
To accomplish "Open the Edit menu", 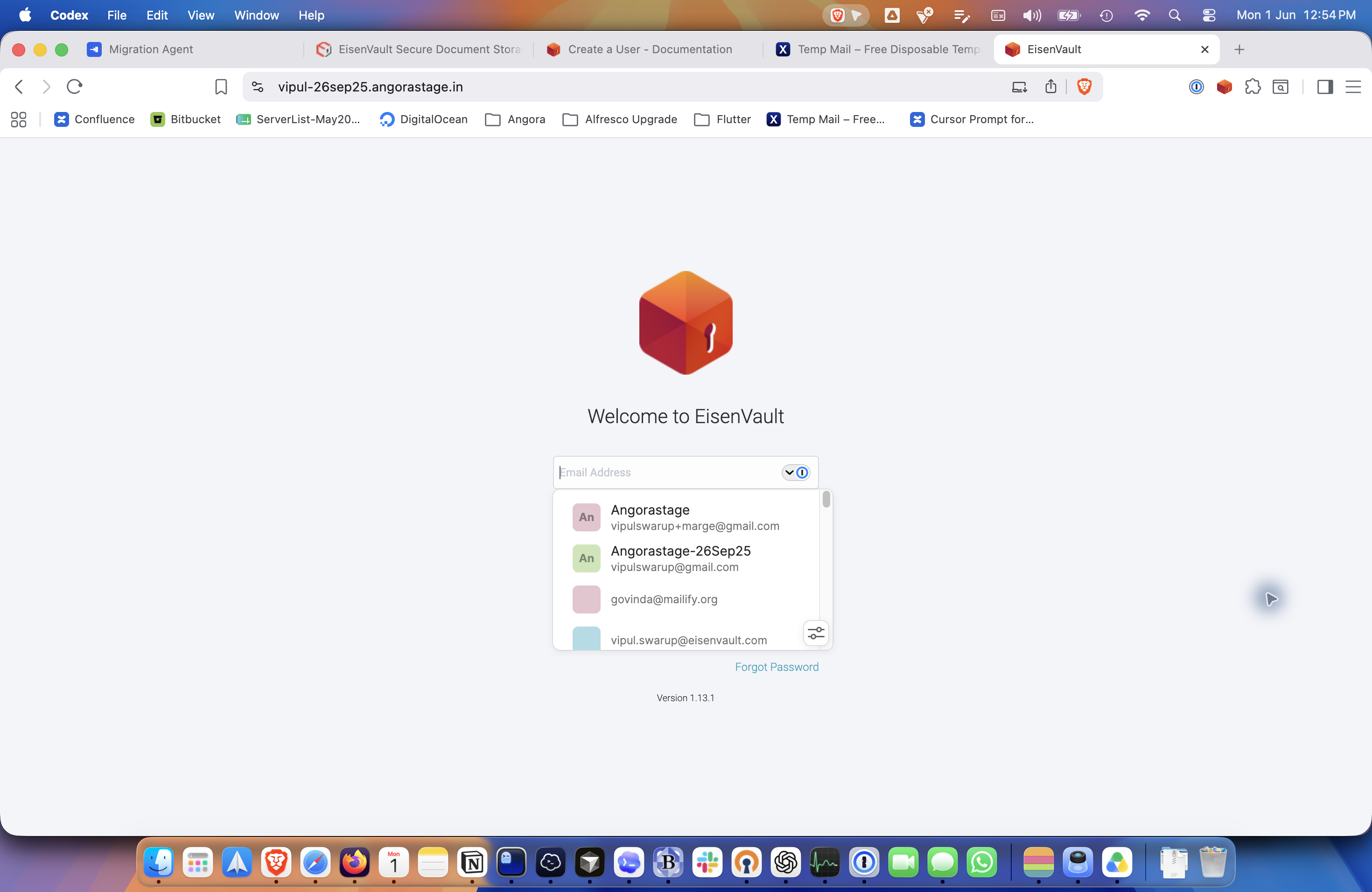I will click(157, 15).
